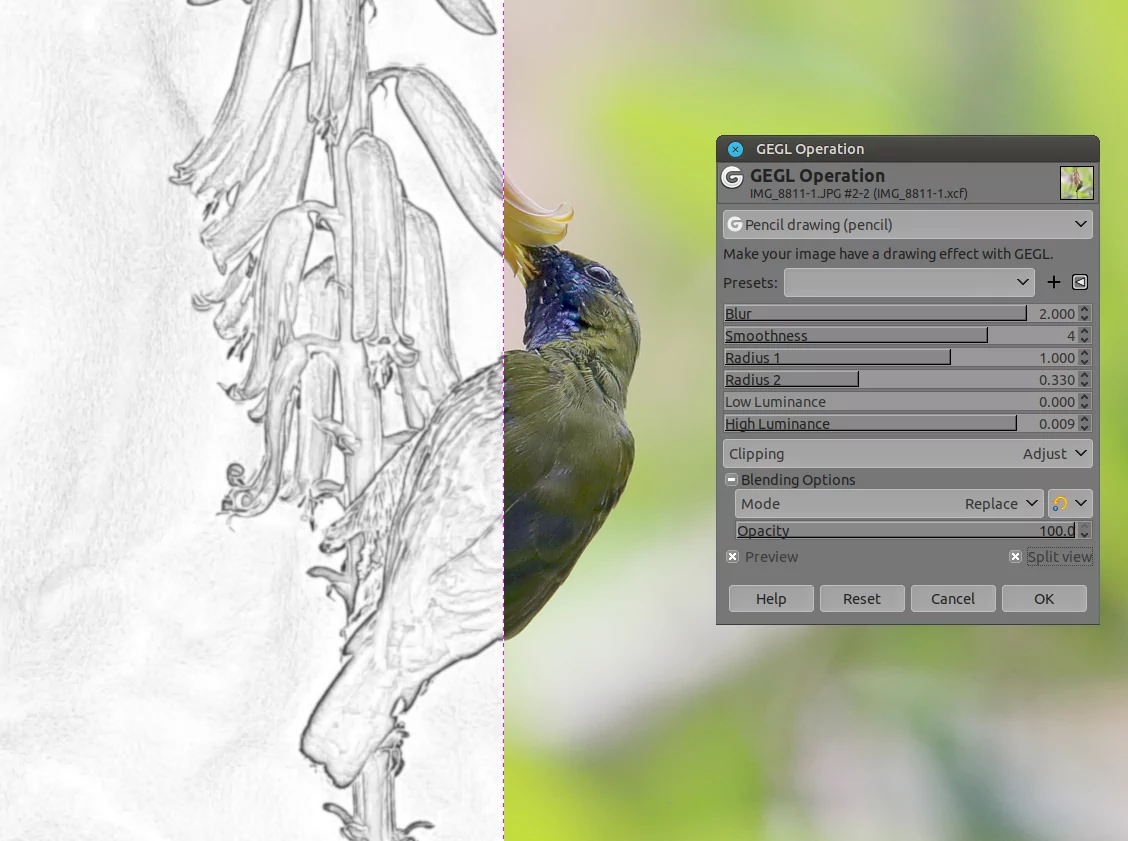Click the Low Luminance stepper arrows
1128x841 pixels.
[x=1085, y=402]
